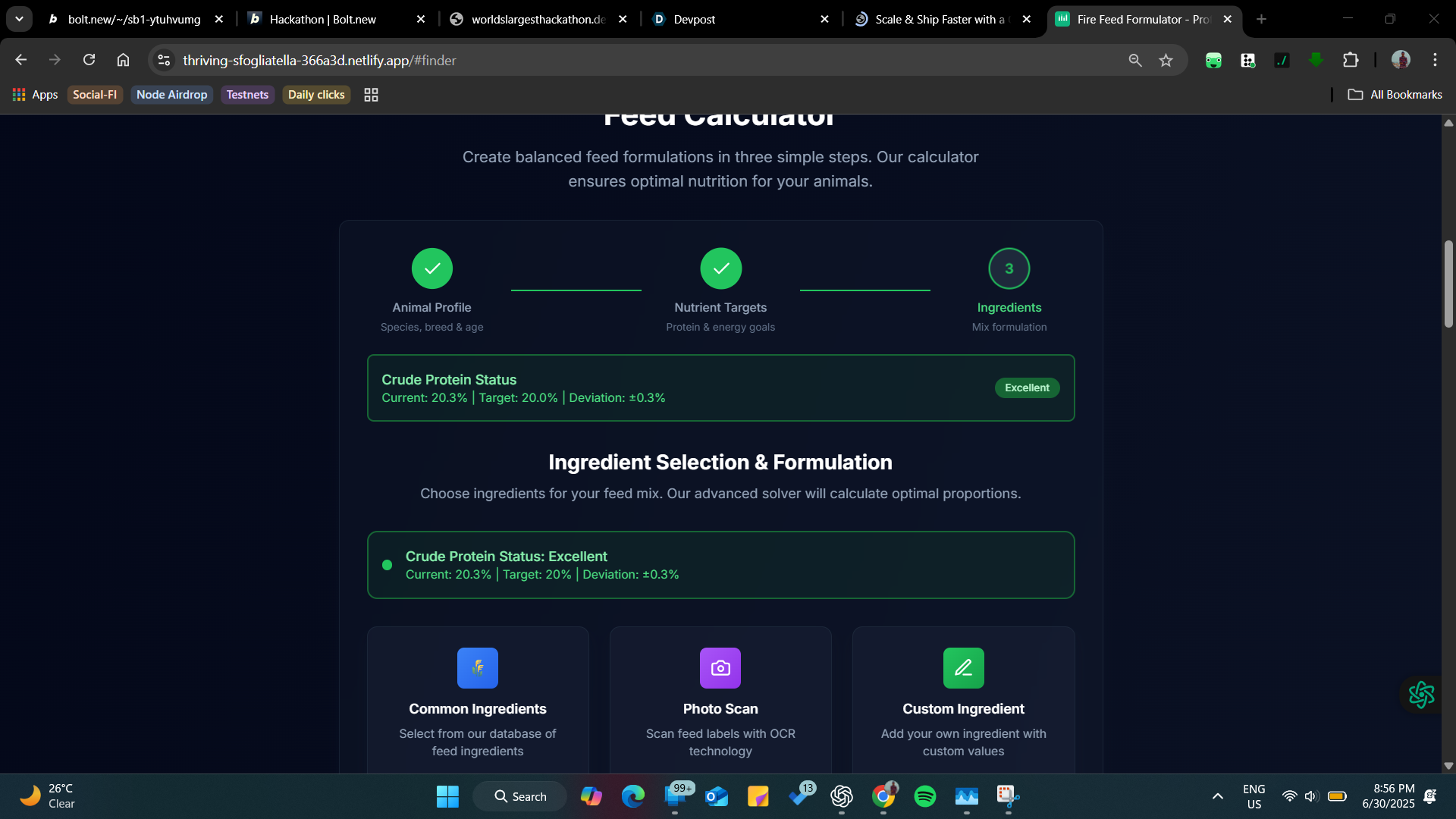The height and width of the screenshot is (819, 1456).
Task: Click the Common Ingredients corn icon
Action: [x=478, y=668]
